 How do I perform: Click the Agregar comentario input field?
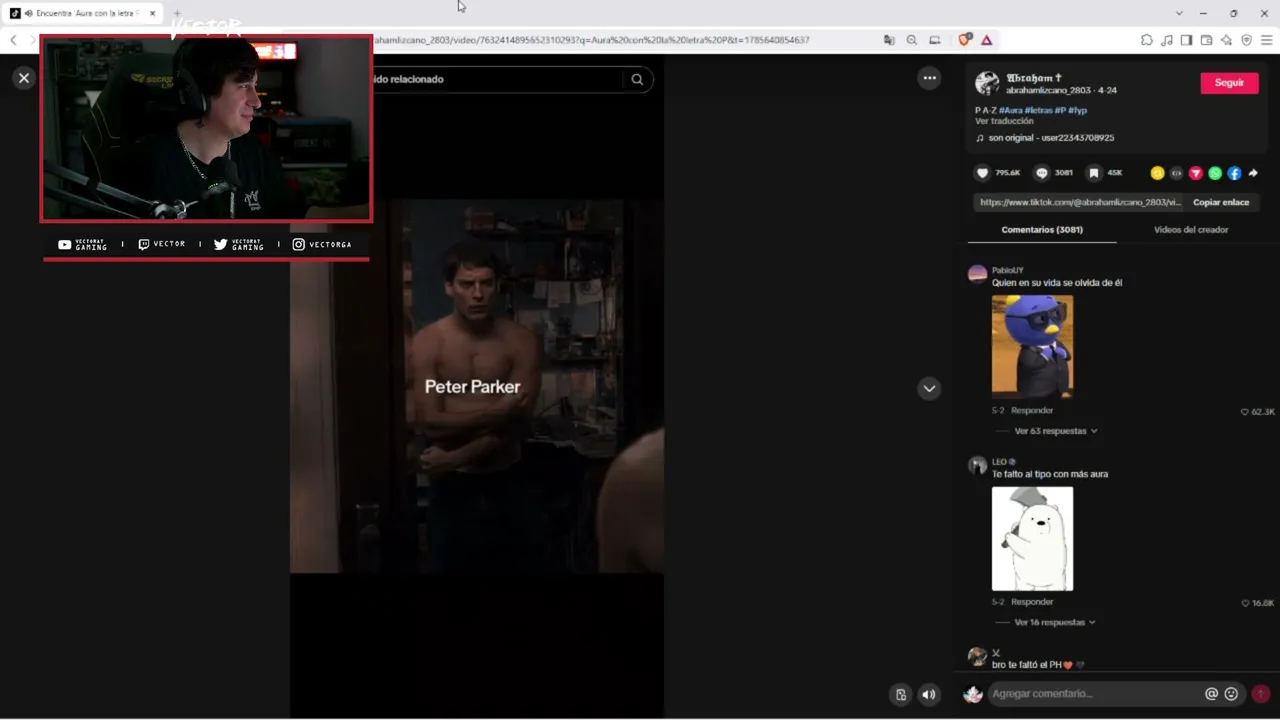click(x=1095, y=694)
